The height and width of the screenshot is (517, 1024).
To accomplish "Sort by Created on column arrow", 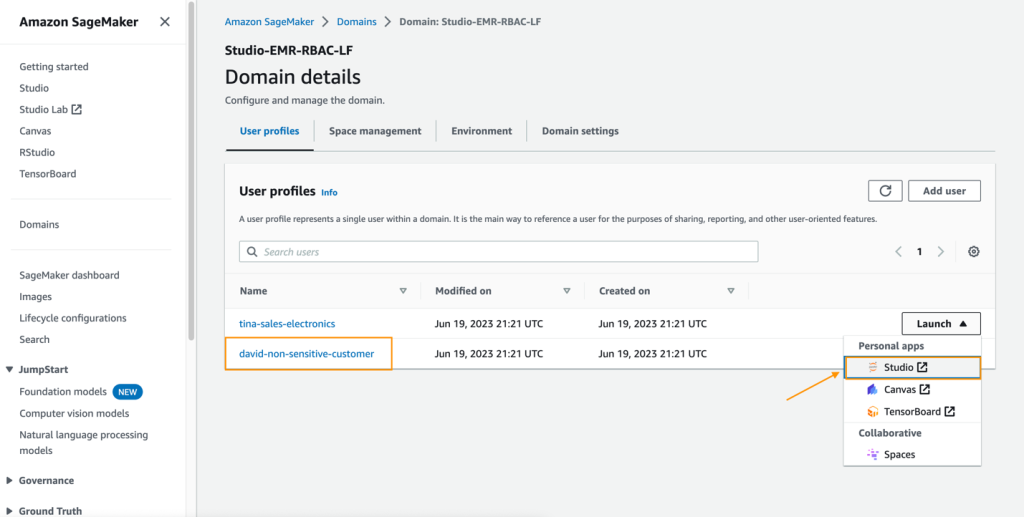I will (x=731, y=291).
